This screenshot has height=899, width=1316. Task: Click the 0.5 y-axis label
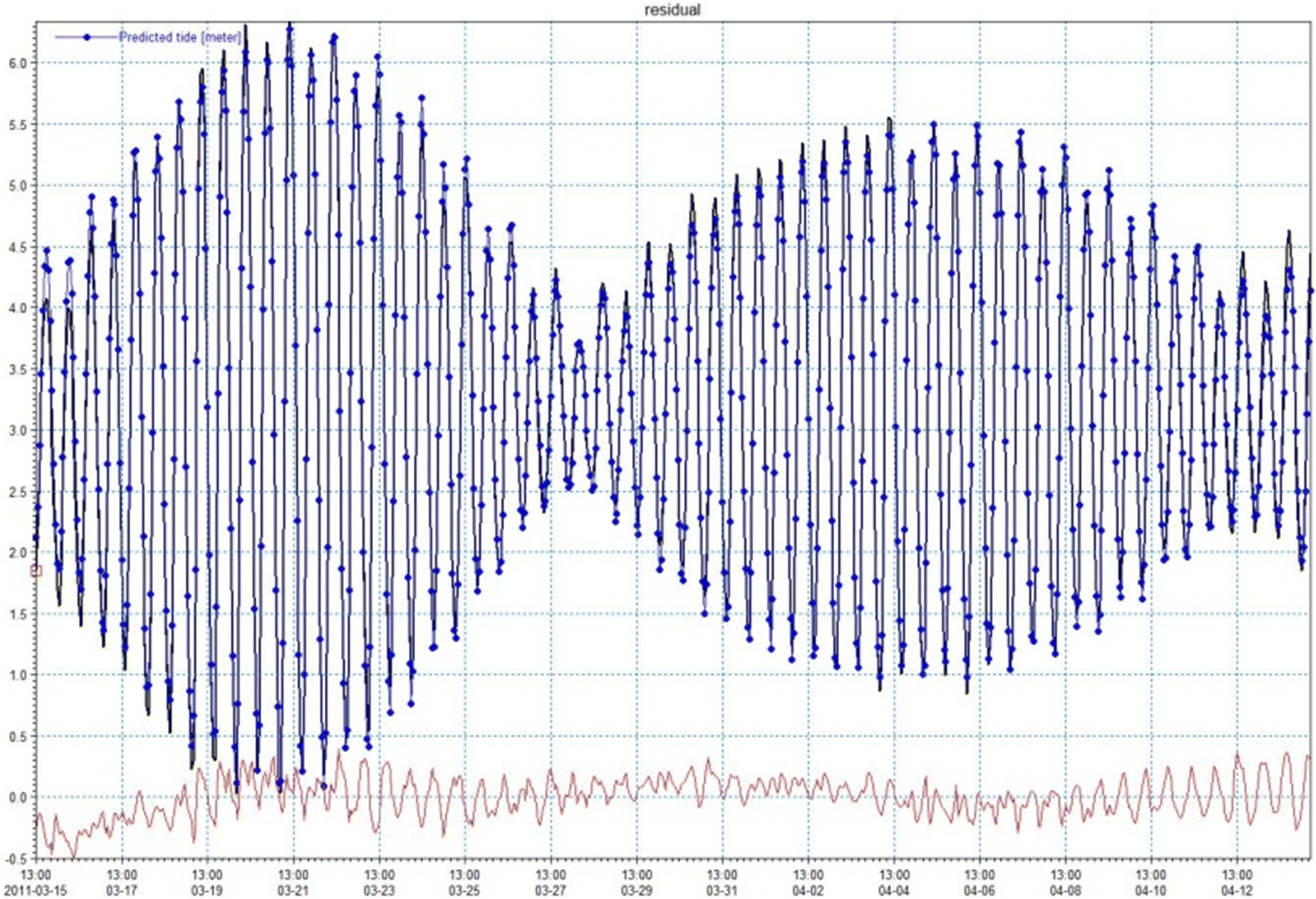click(x=19, y=736)
